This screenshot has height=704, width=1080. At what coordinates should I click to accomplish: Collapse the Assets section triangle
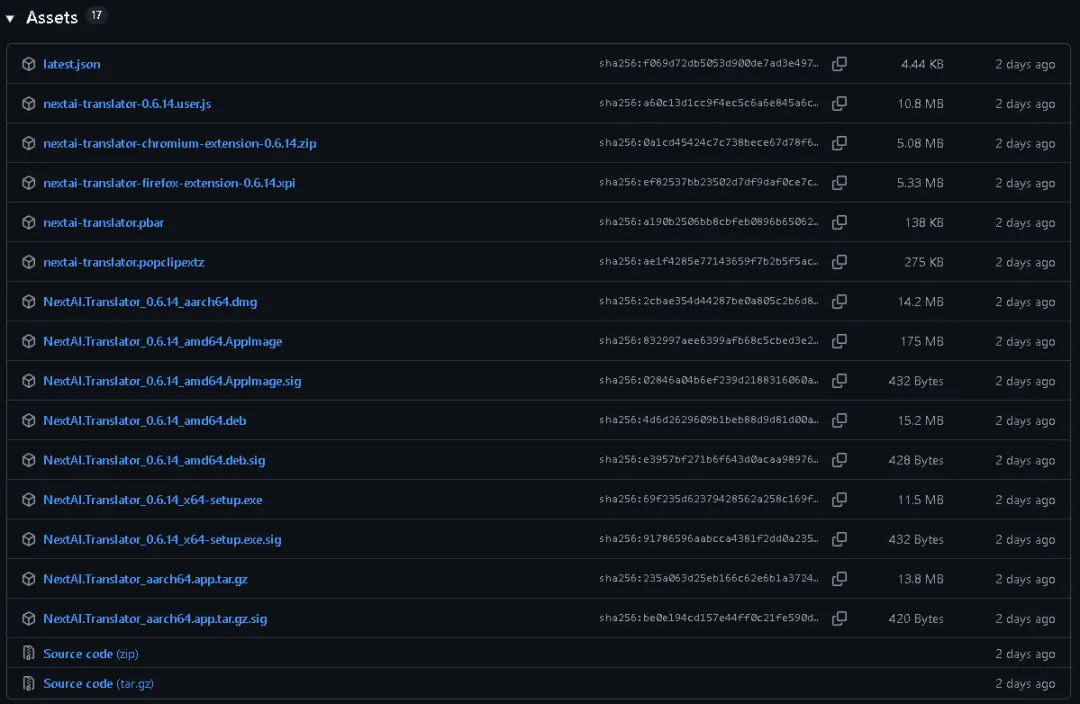[x=10, y=19]
